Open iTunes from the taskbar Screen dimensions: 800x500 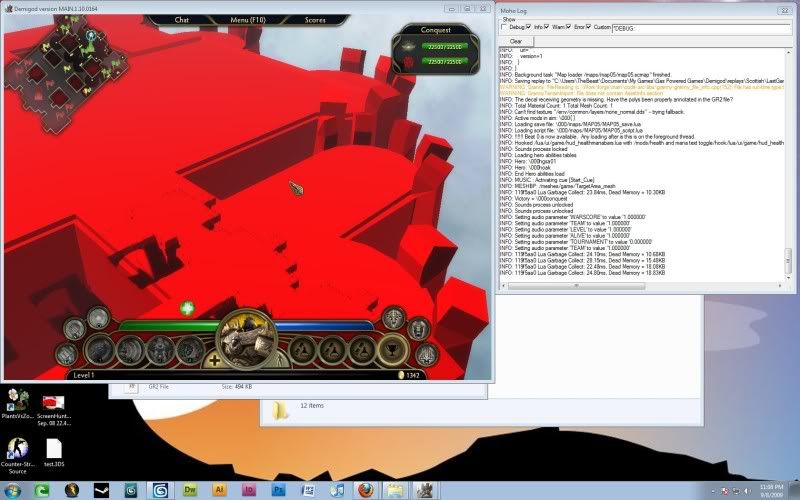click(x=337, y=491)
